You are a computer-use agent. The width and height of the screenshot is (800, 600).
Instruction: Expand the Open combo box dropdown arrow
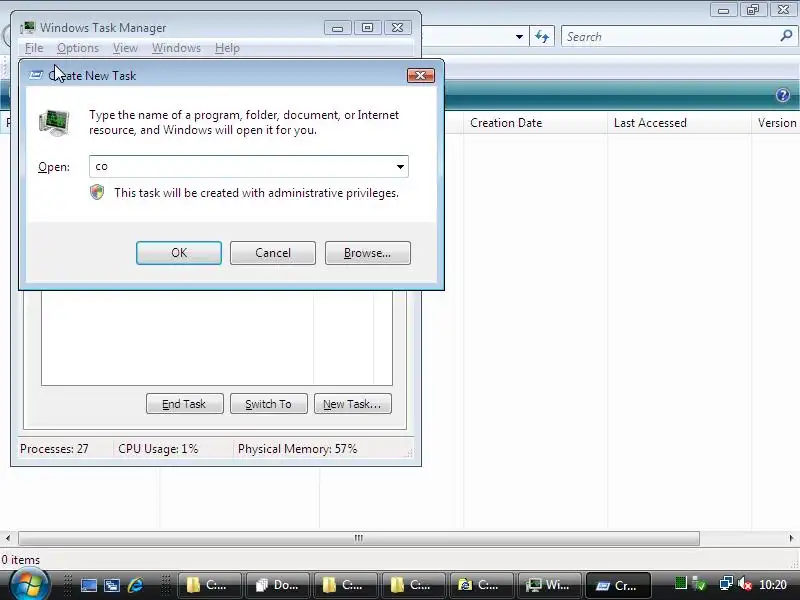tap(400, 166)
